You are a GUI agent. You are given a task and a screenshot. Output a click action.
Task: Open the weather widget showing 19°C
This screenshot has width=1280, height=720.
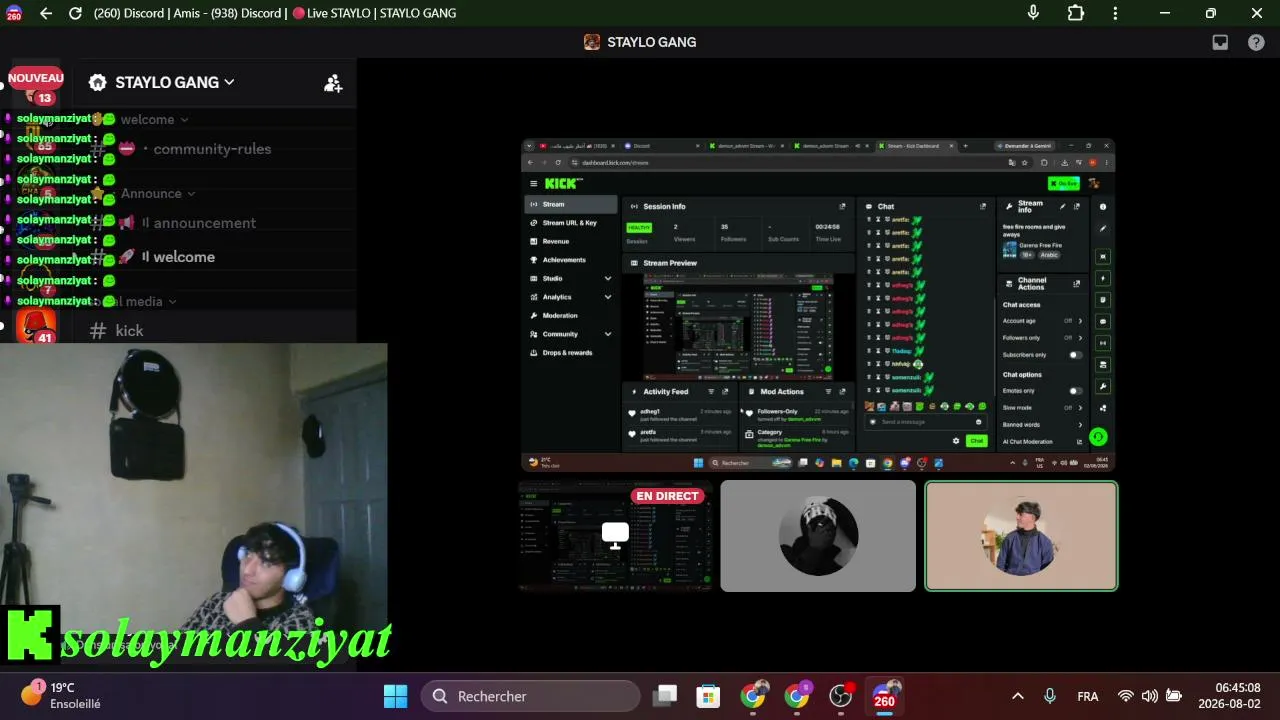click(x=60, y=695)
